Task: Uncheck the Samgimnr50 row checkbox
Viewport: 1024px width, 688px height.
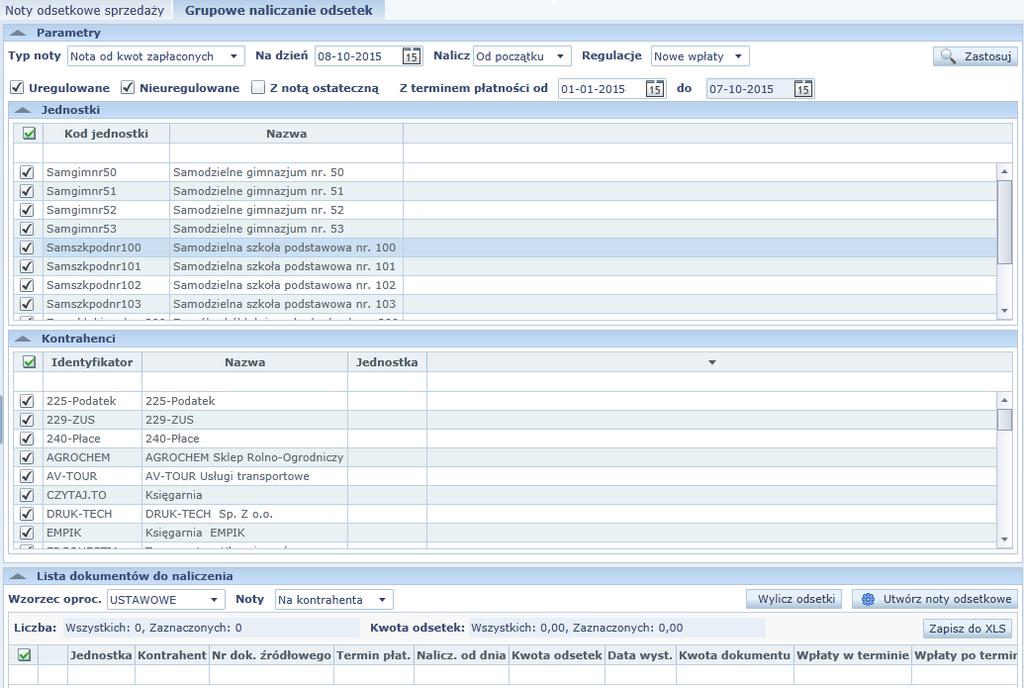Action: coord(27,172)
